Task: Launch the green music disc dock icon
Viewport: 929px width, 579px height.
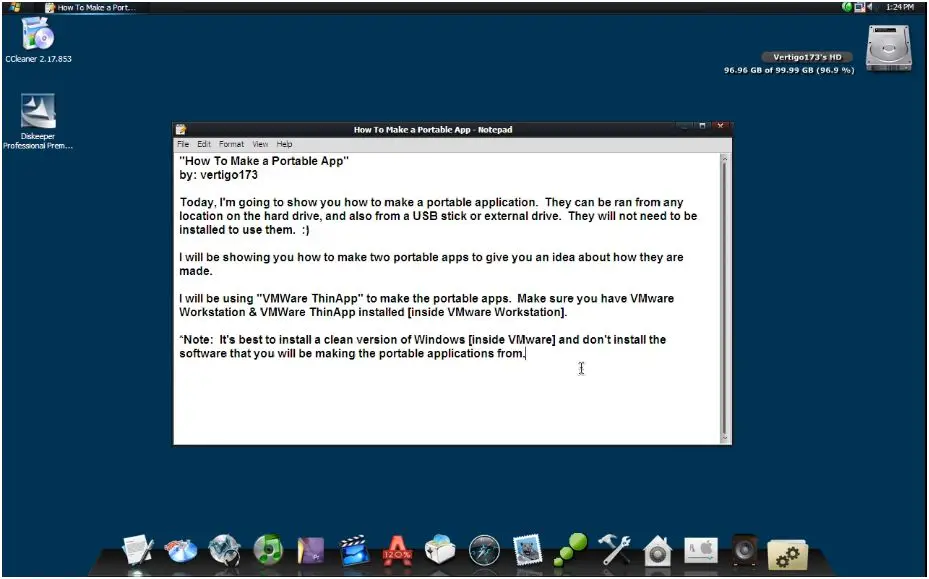Action: [268, 549]
